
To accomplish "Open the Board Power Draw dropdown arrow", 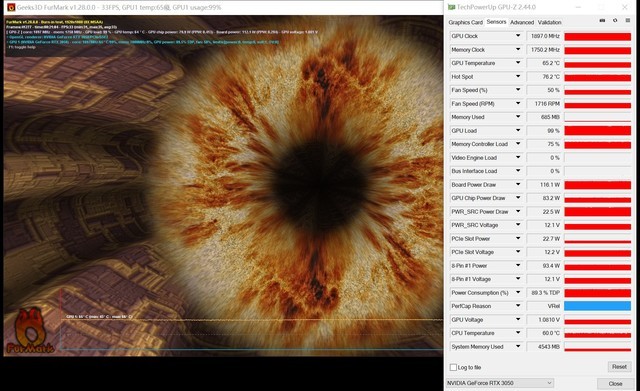I will [x=518, y=184].
